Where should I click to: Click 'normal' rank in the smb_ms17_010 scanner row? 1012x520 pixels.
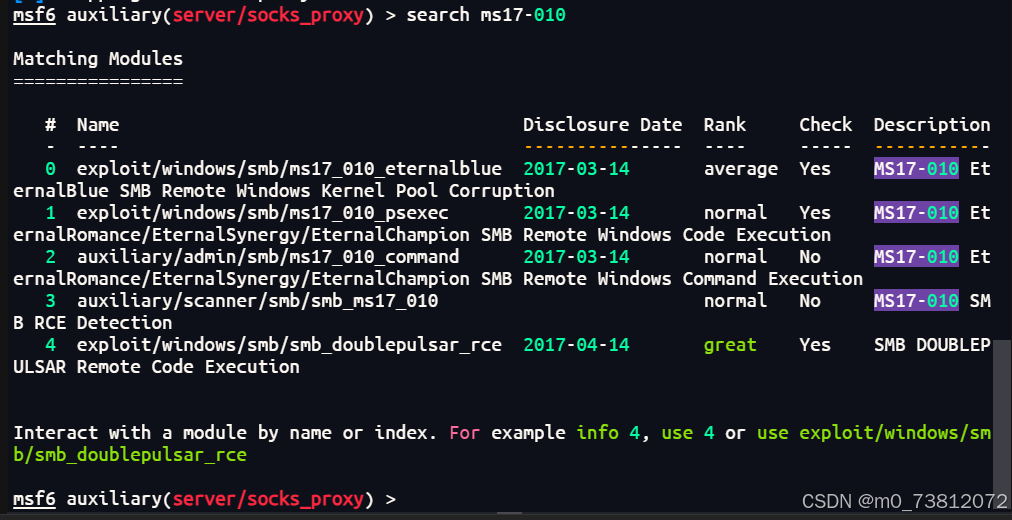[x=735, y=301]
